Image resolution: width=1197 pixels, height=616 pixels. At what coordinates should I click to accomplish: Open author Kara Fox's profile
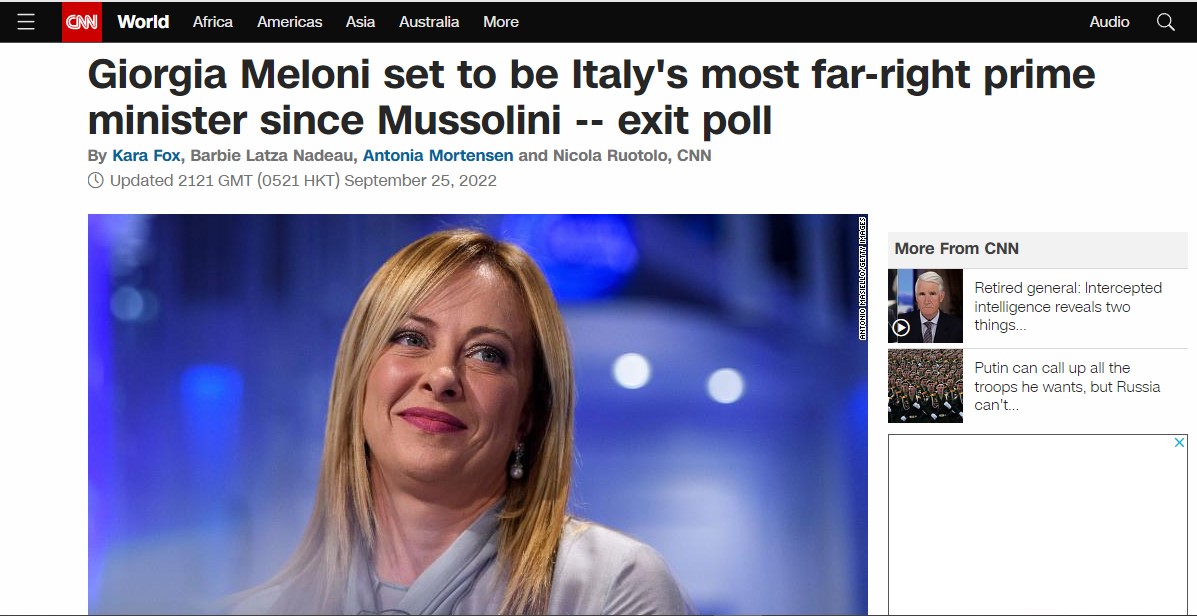[x=146, y=155]
